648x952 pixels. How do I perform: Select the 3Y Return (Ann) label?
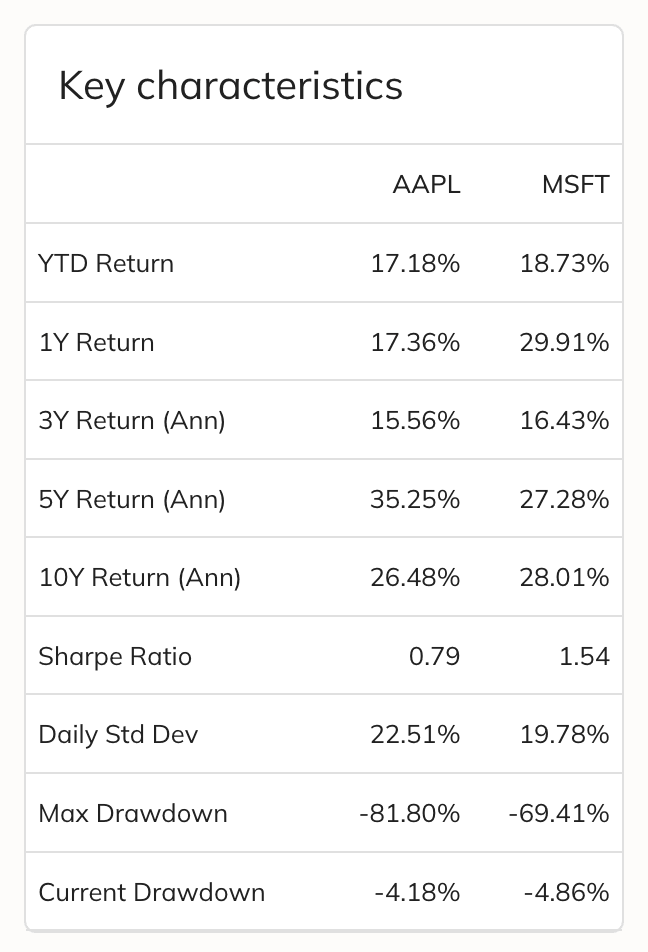132,421
